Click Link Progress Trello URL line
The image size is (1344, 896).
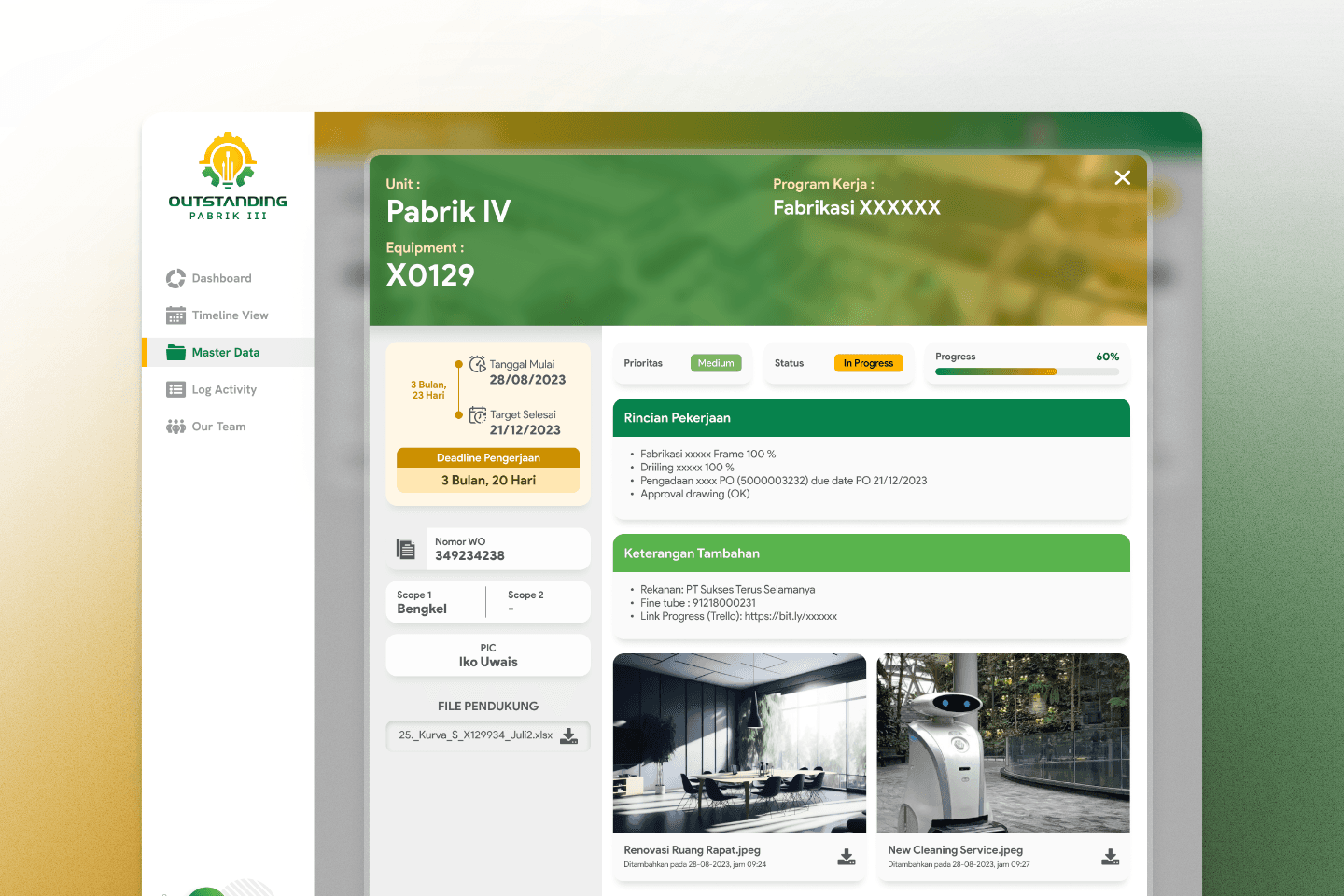pos(738,616)
